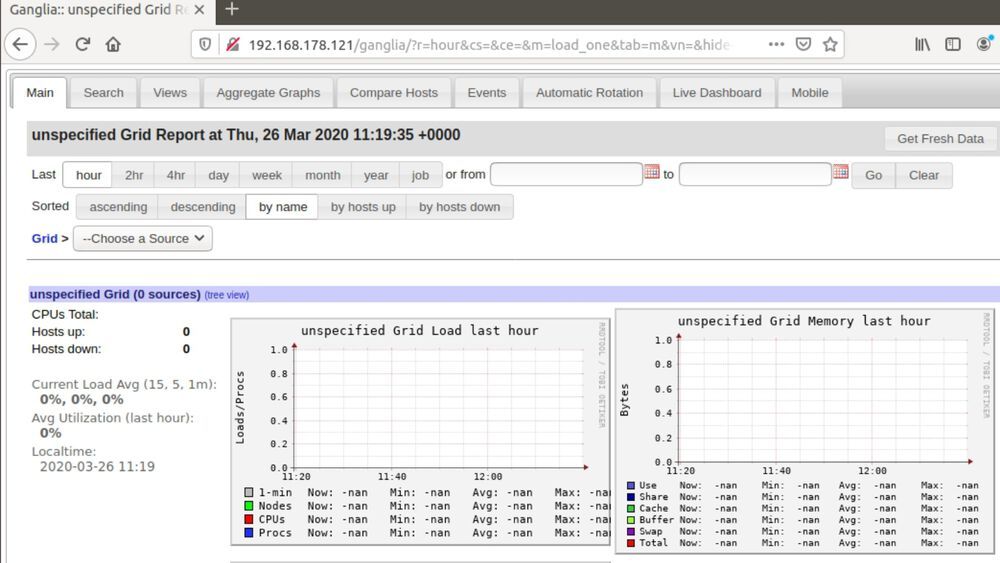Go to the browser home page

[113, 44]
